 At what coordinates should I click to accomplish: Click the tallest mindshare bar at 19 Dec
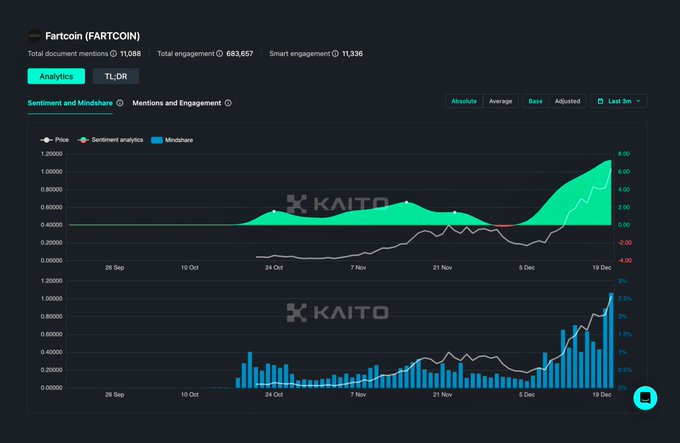611,340
